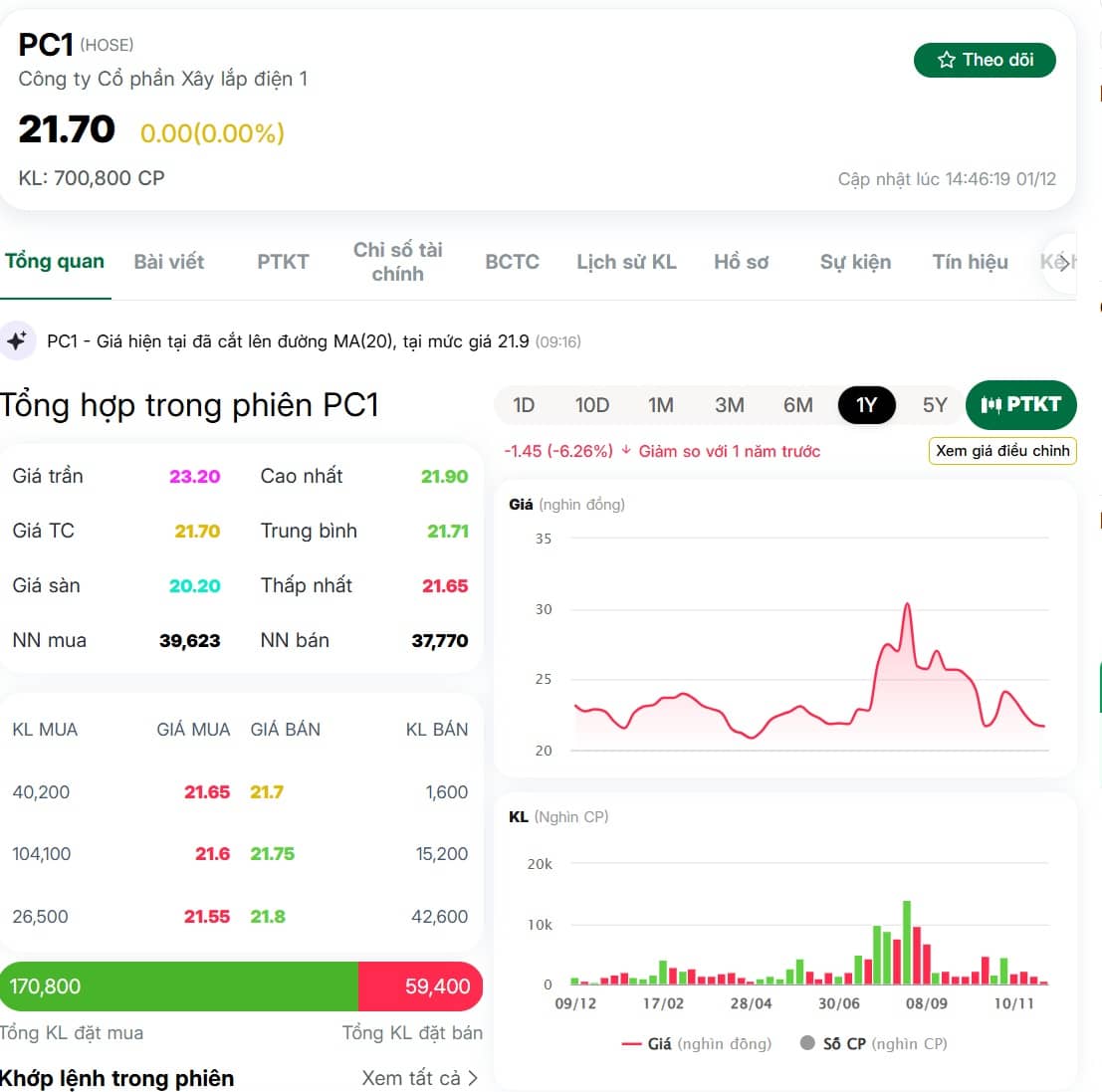This screenshot has height=1092, width=1102.
Task: Open the BCTC tab
Action: pyautogui.click(x=512, y=262)
